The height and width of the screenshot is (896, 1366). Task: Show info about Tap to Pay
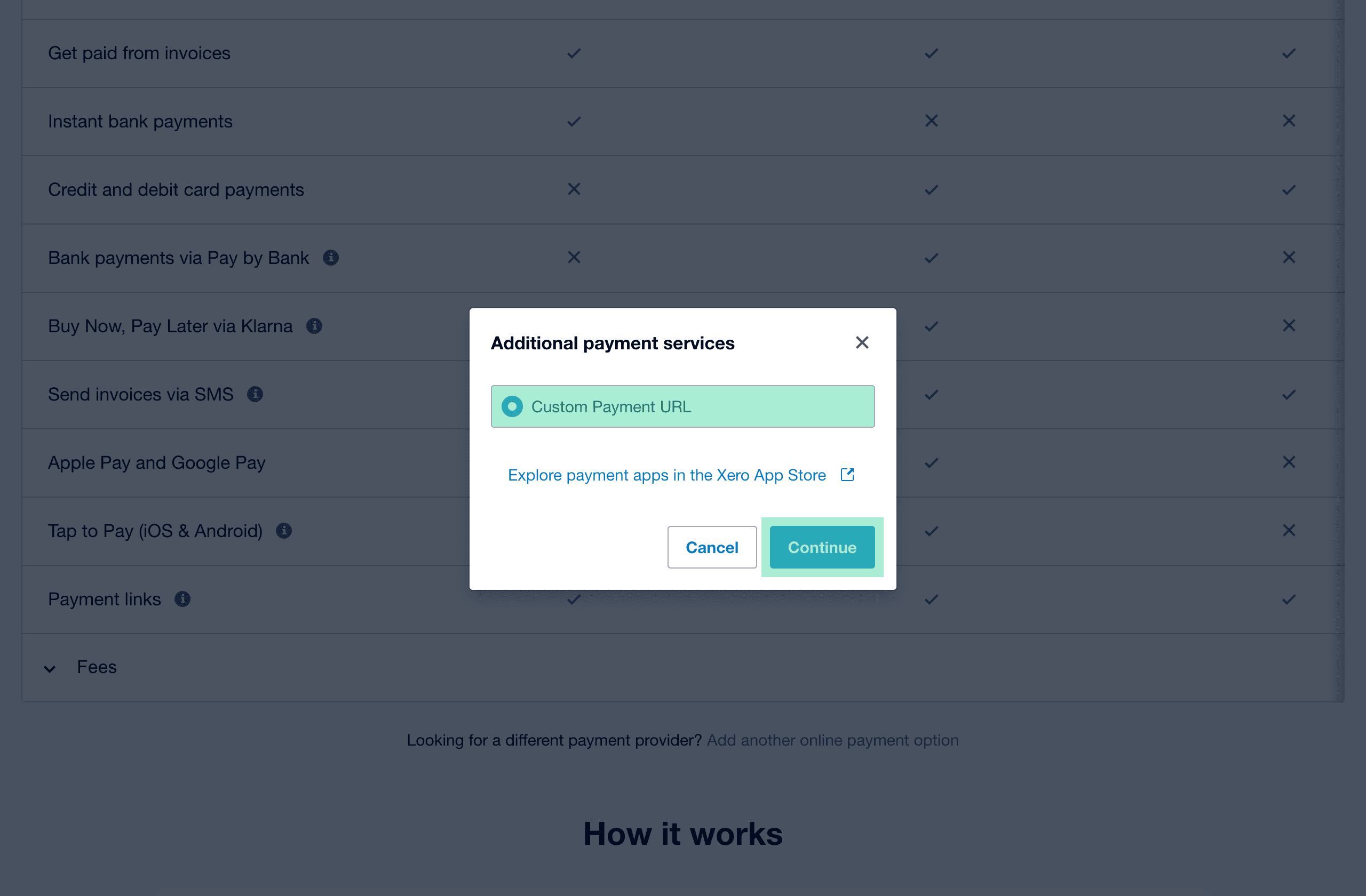coord(283,531)
